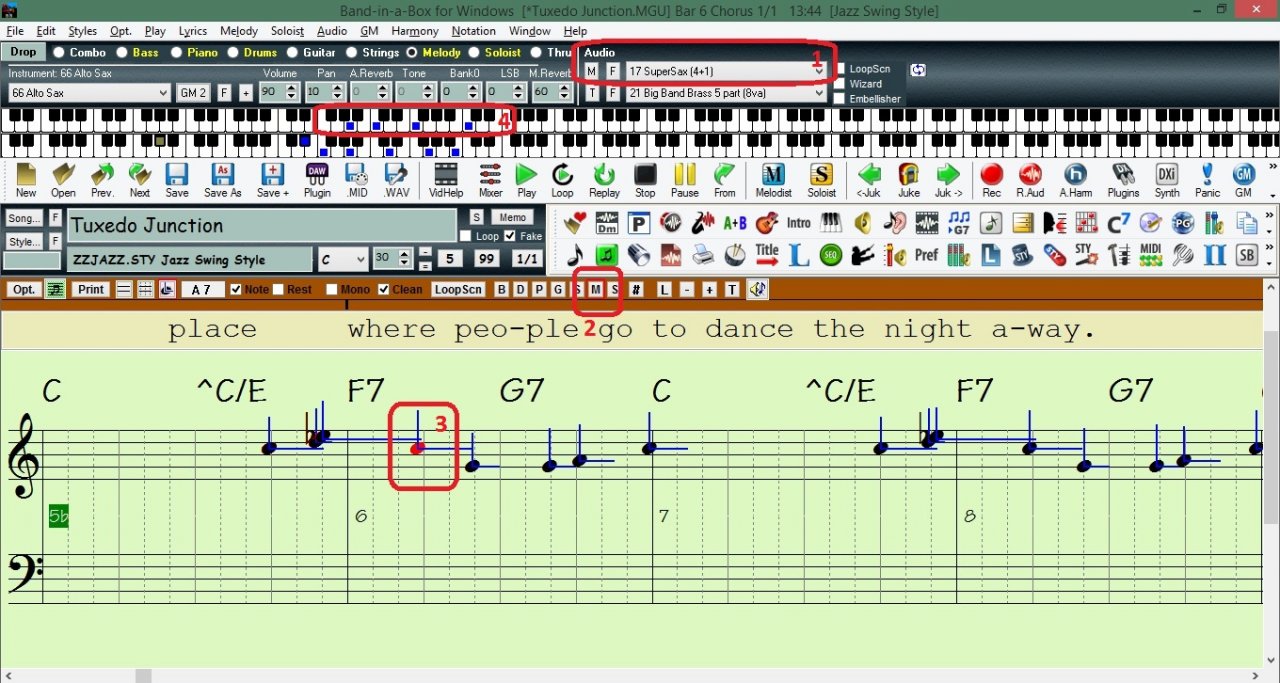Start playback with the Play button
This screenshot has height=683, width=1280.
(x=526, y=180)
